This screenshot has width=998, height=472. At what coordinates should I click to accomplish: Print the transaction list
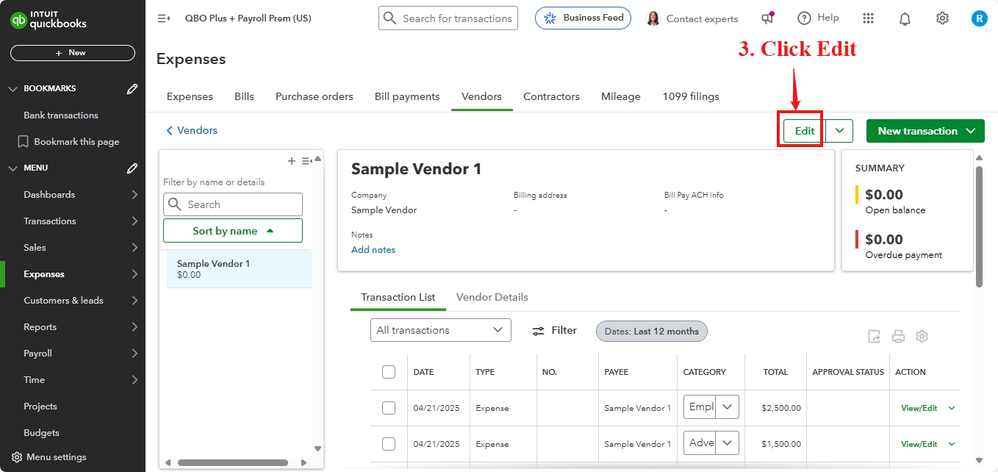[898, 337]
